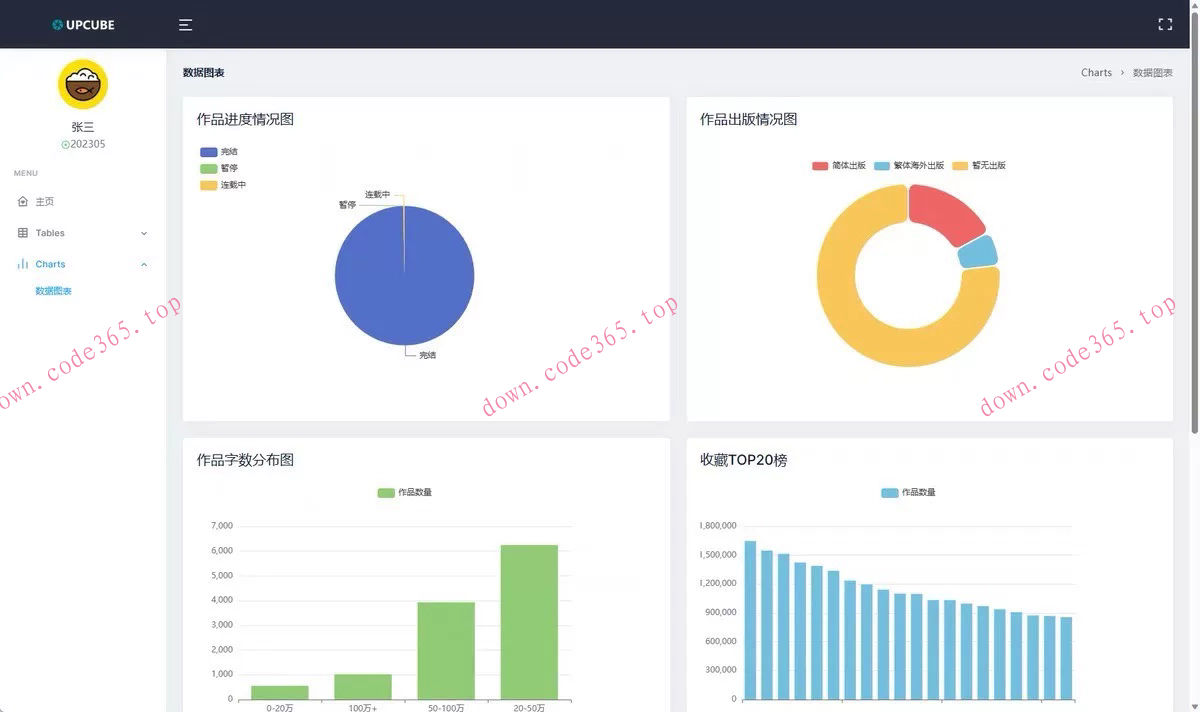Screen dimensions: 1200x712
Task: Click the 50-100万 green bar
Action: pos(446,650)
